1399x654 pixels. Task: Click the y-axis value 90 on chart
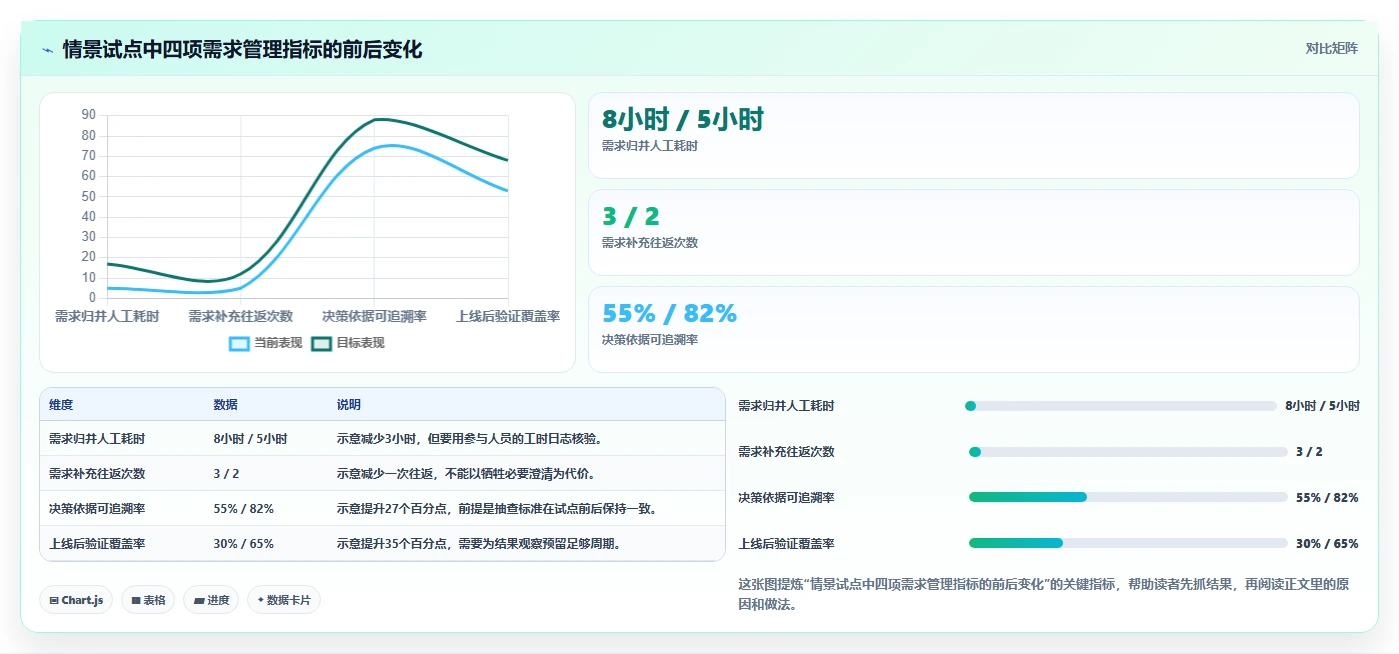point(89,115)
